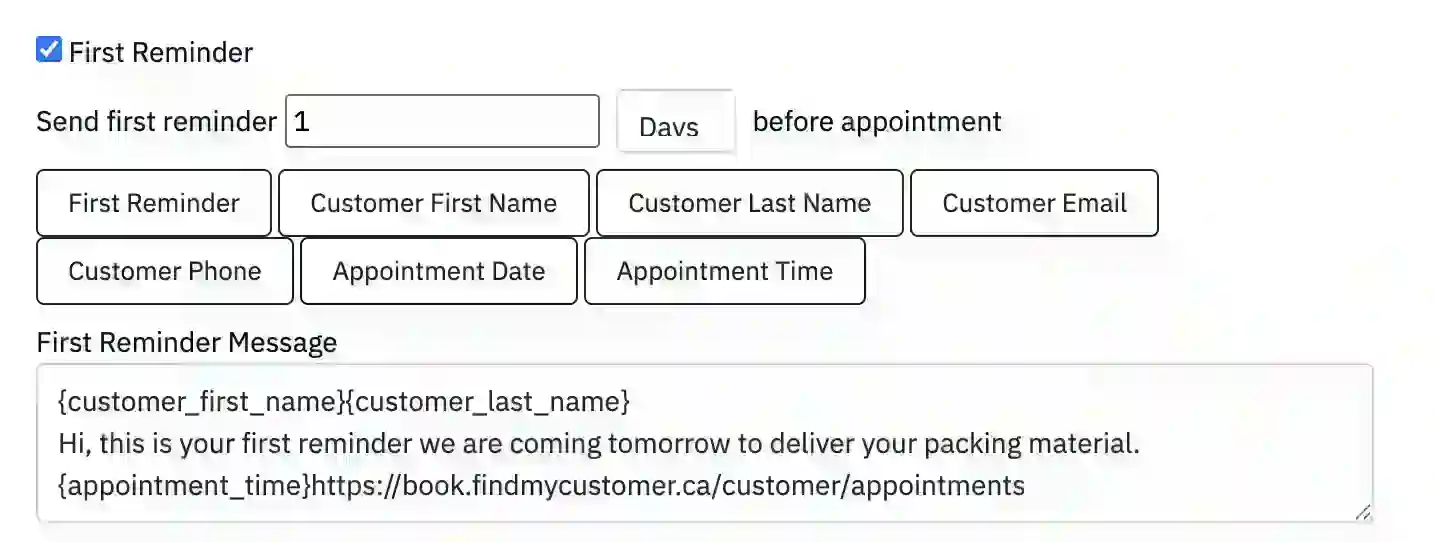Viewport: 1436px width, 542px height.
Task: Insert the First Reminder placeholder button
Action: pyautogui.click(x=154, y=203)
